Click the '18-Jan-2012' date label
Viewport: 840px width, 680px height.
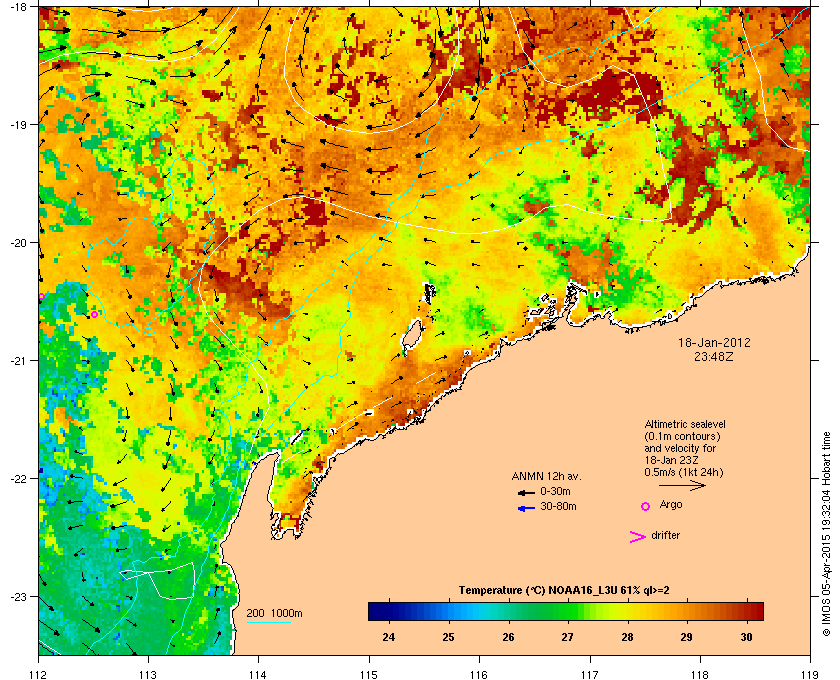point(714,343)
